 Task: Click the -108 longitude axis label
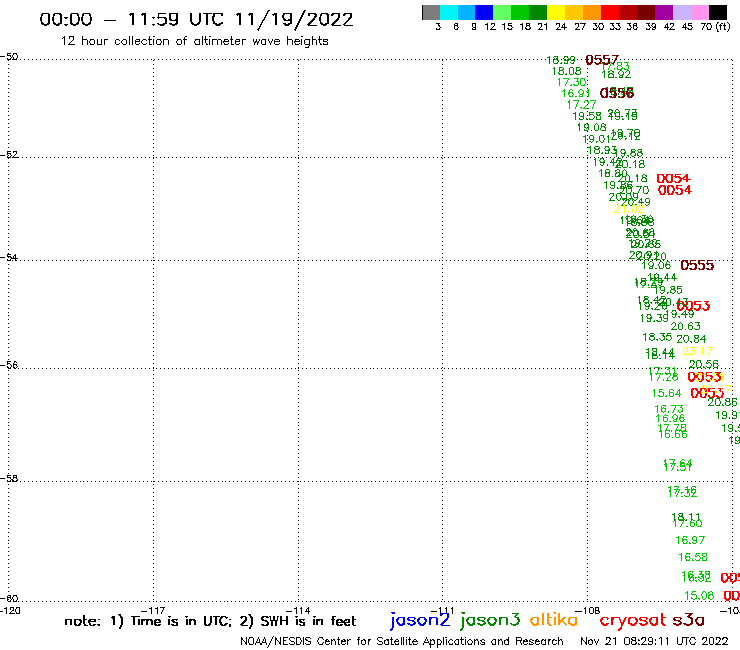pyautogui.click(x=588, y=610)
